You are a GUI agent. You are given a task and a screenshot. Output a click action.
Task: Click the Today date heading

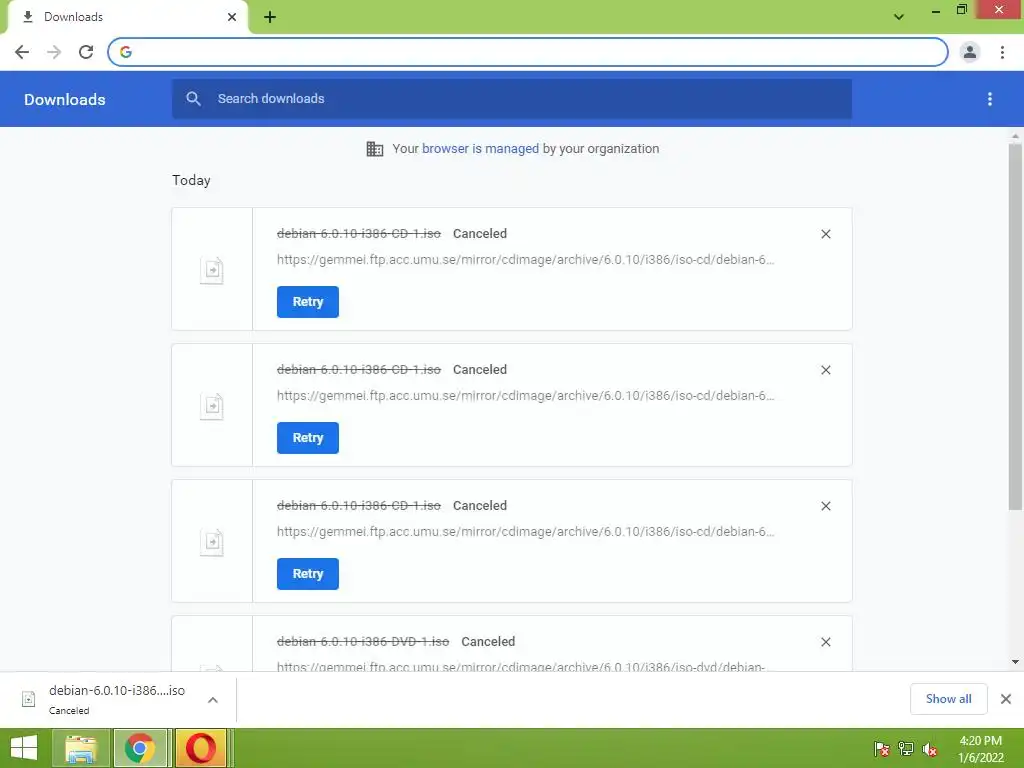click(191, 180)
